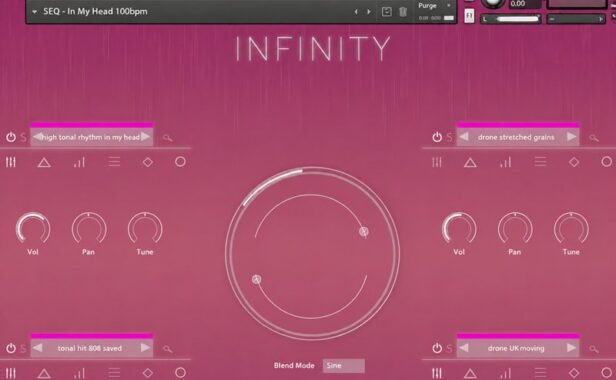The width and height of the screenshot is (616, 380).
Task: Solo the drone stretched grains layer
Action: (449, 137)
